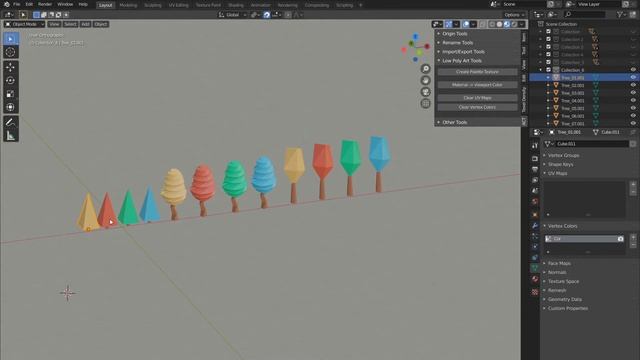This screenshot has height=360, width=640.
Task: Select the Measure tool
Action: coord(11,136)
